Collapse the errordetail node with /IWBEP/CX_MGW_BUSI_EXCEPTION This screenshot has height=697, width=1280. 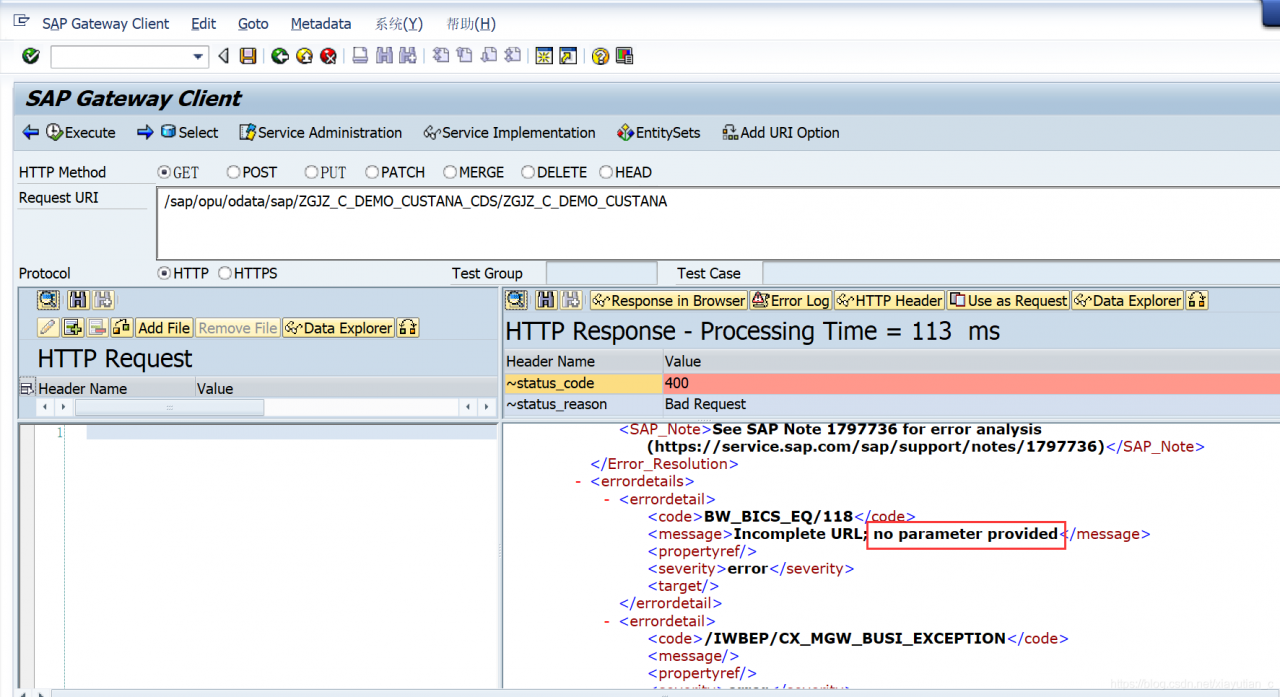tap(608, 621)
